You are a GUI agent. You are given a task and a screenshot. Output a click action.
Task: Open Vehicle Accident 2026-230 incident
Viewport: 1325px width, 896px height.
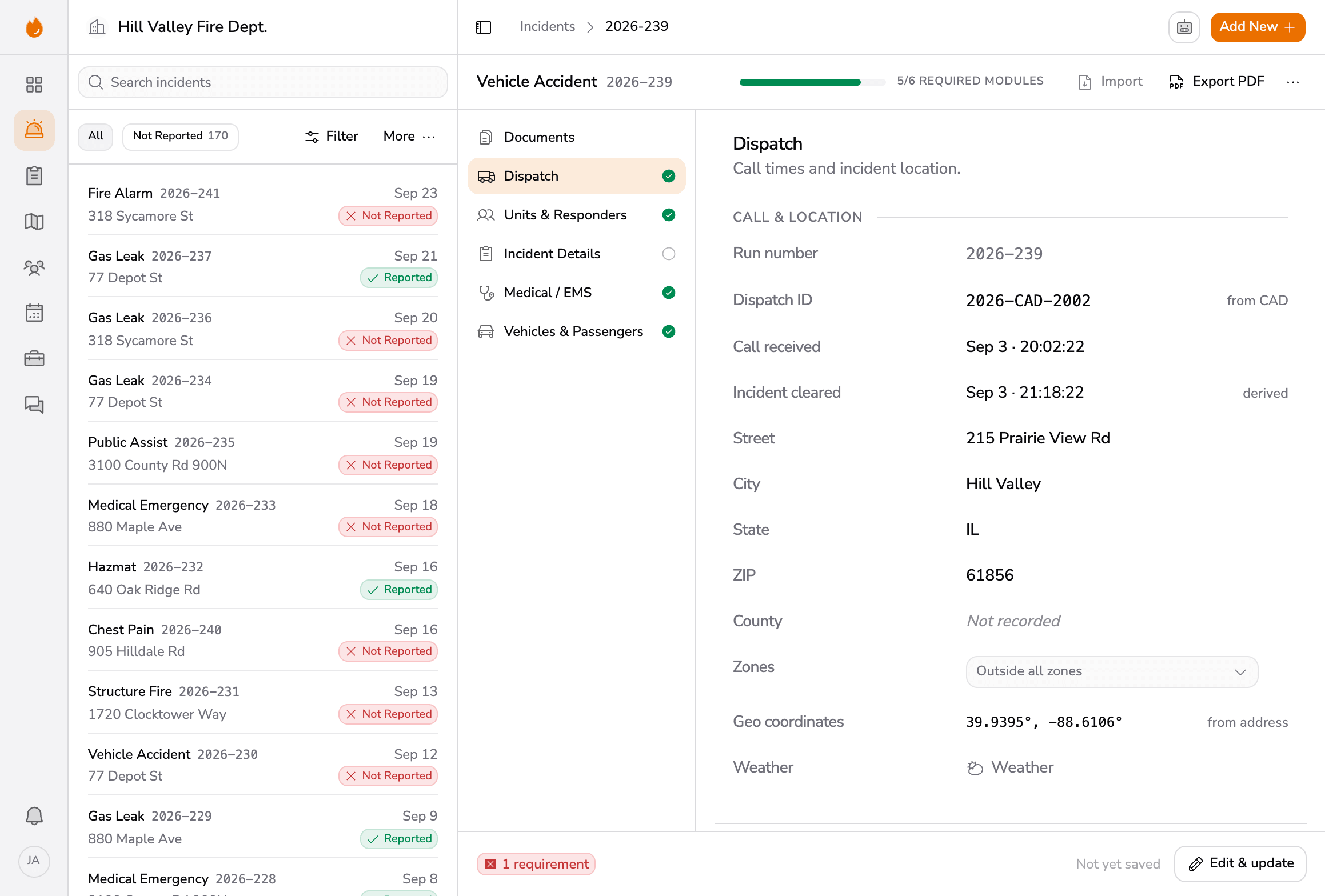[262, 765]
